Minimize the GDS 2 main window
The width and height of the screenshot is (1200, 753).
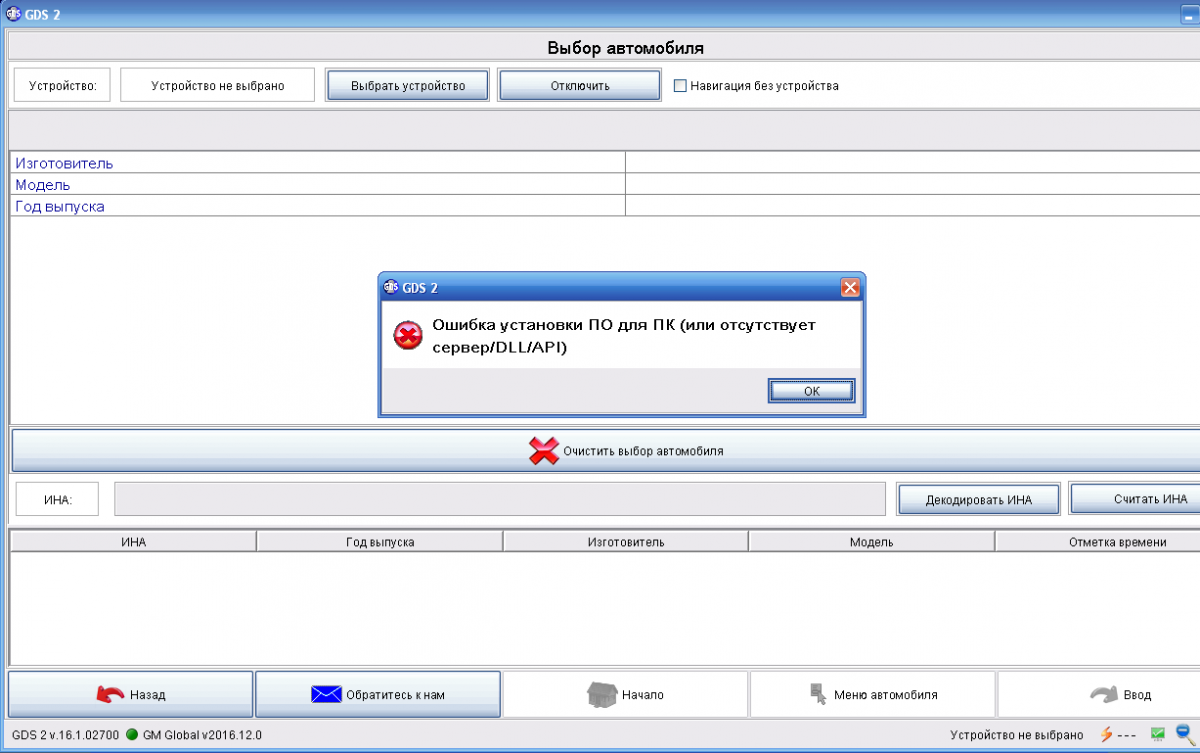[x=1190, y=13]
